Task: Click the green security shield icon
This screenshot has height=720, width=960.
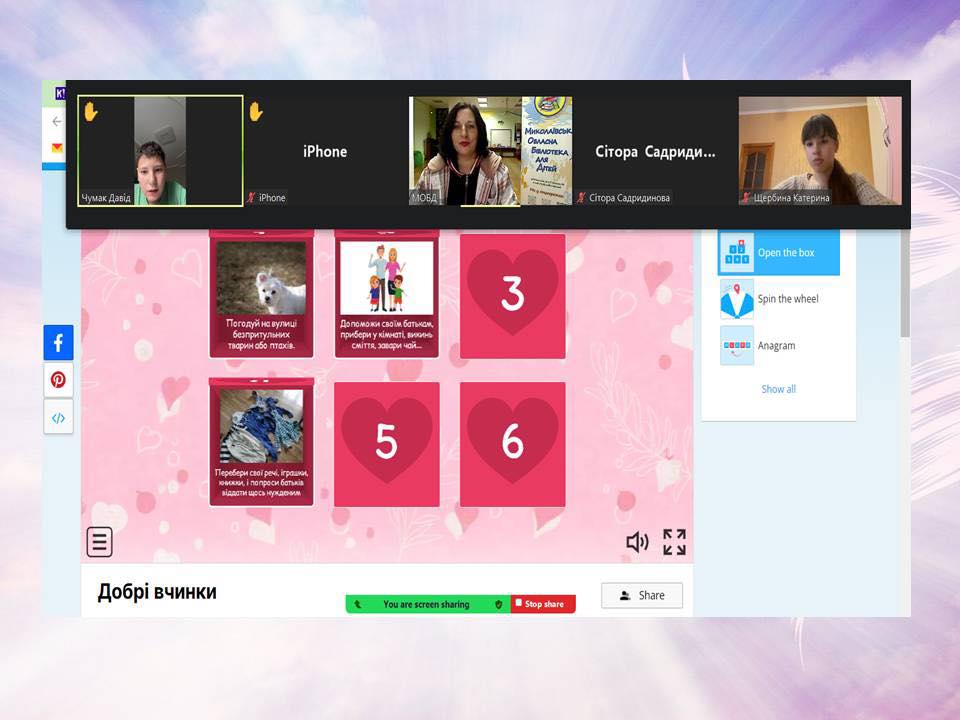Action: click(499, 604)
